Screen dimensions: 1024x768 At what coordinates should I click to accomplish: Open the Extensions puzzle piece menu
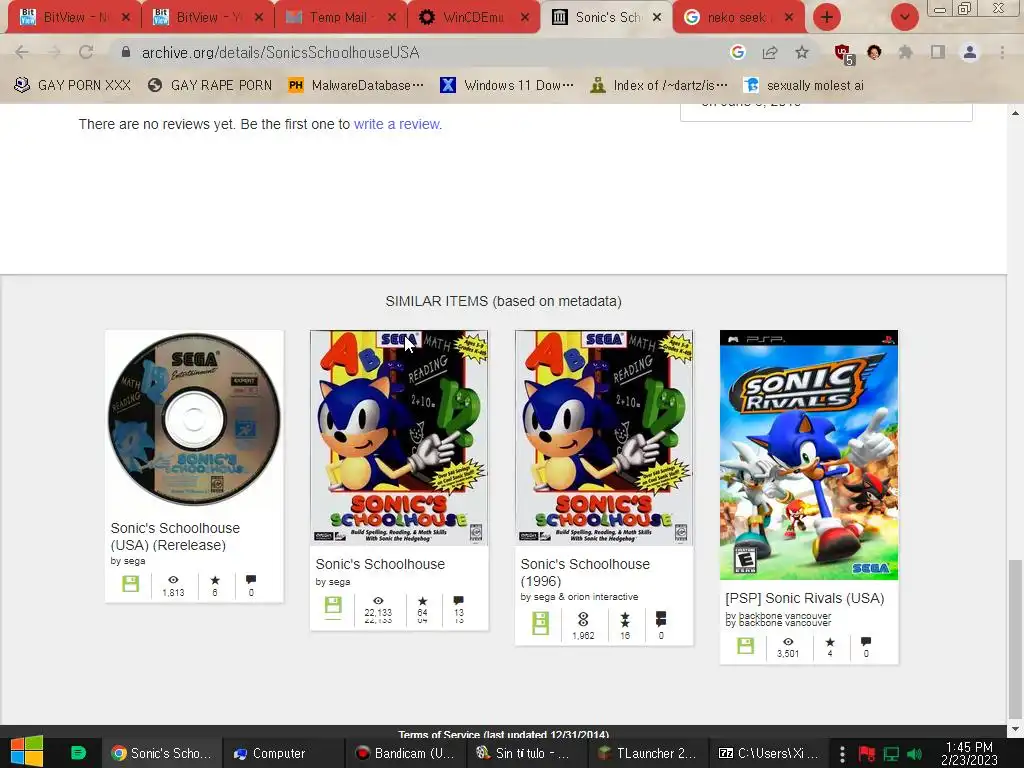pos(905,52)
